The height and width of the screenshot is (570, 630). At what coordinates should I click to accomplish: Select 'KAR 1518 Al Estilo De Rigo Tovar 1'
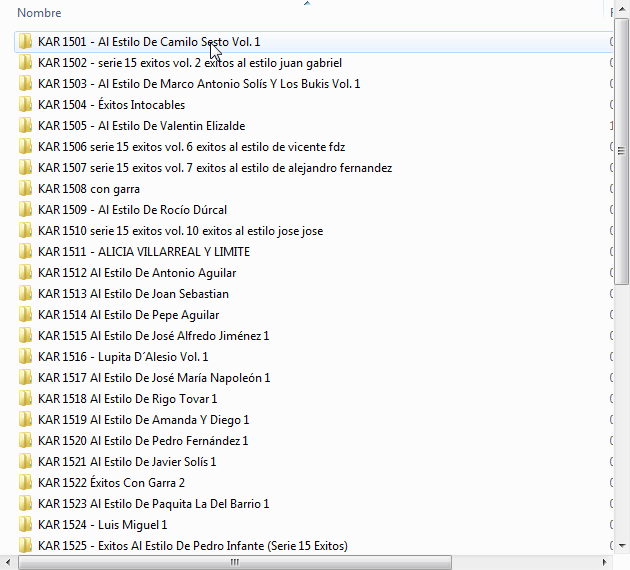tap(127, 398)
